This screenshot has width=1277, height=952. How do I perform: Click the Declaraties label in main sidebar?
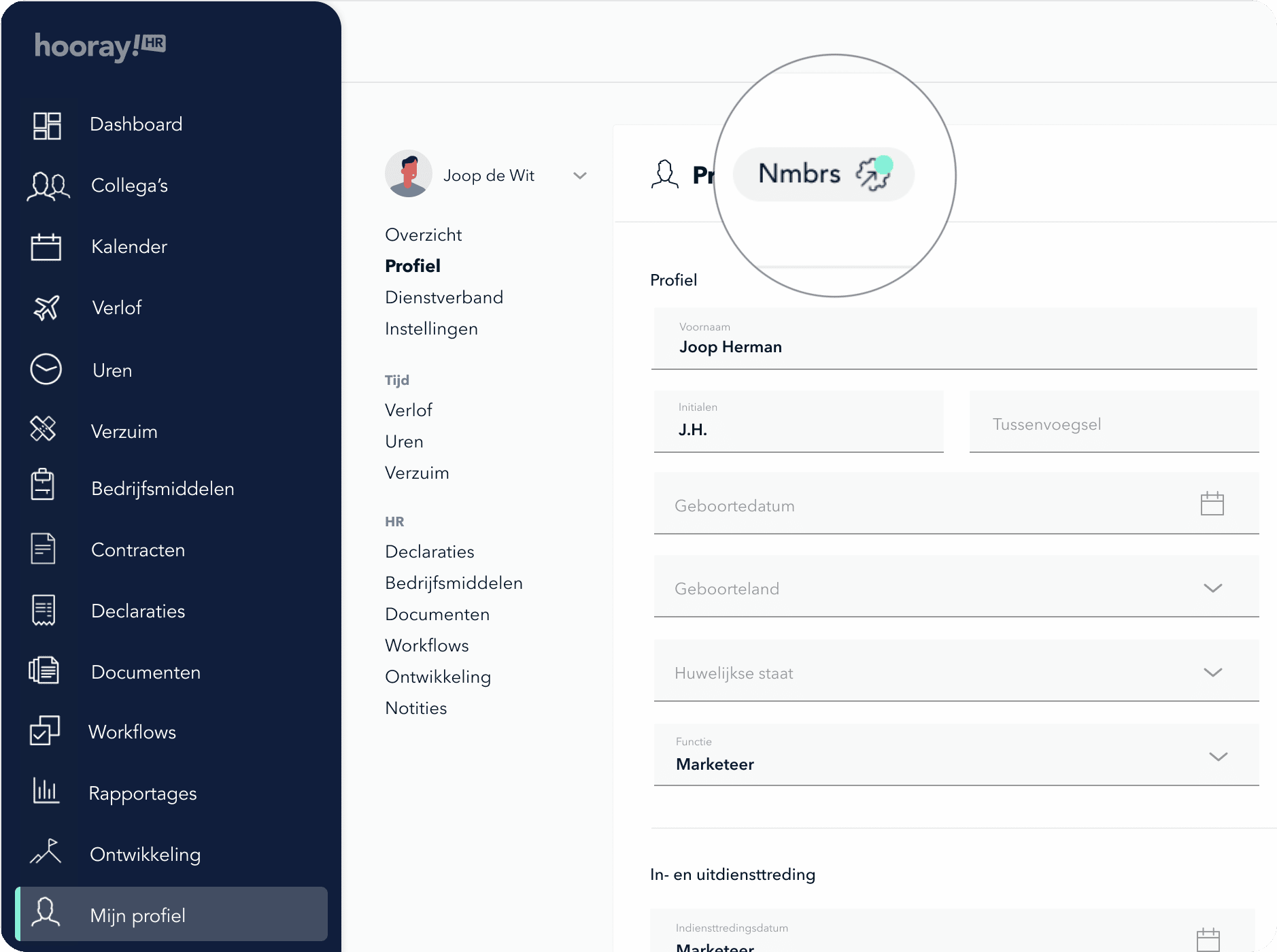[138, 611]
